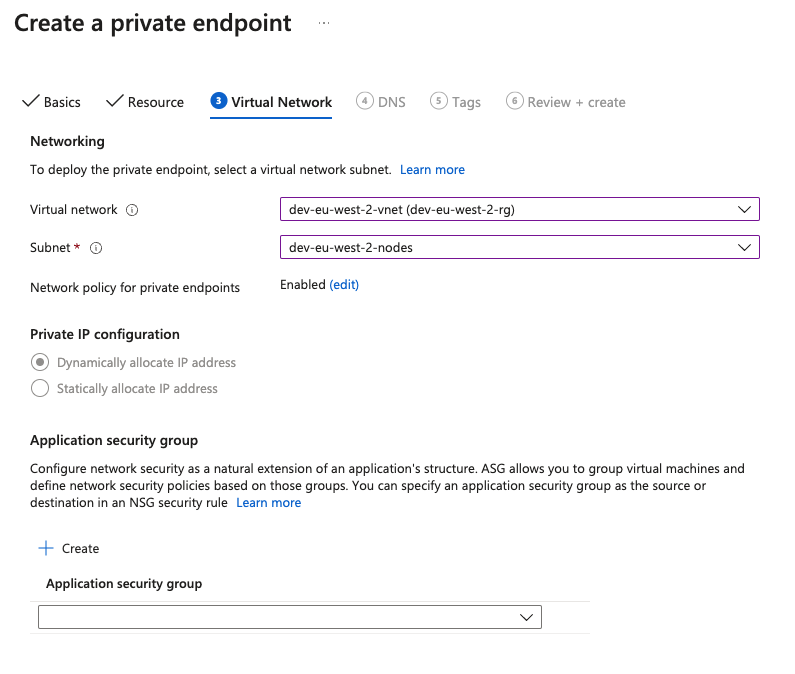The height and width of the screenshot is (674, 795).
Task: Select Statically allocate IP address
Action: tap(40, 388)
